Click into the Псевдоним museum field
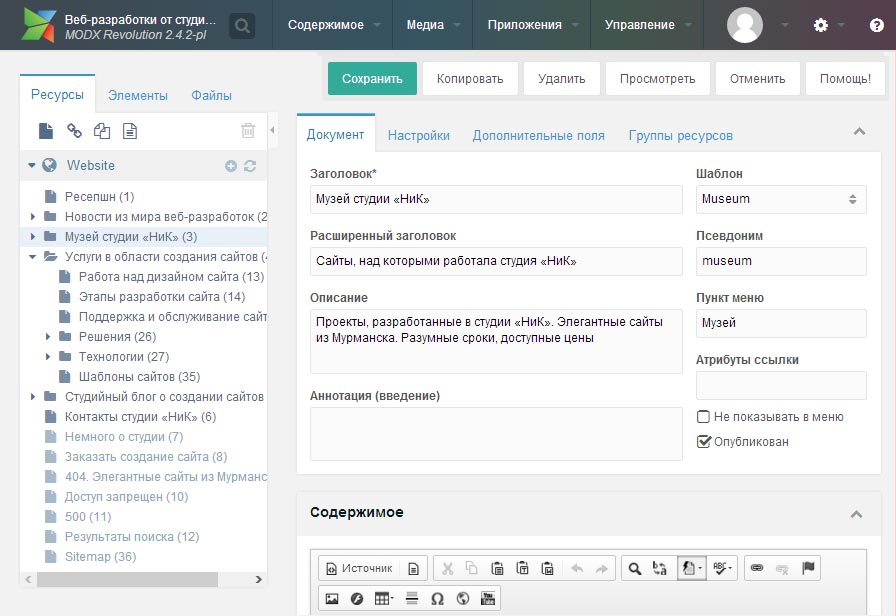 pos(781,261)
